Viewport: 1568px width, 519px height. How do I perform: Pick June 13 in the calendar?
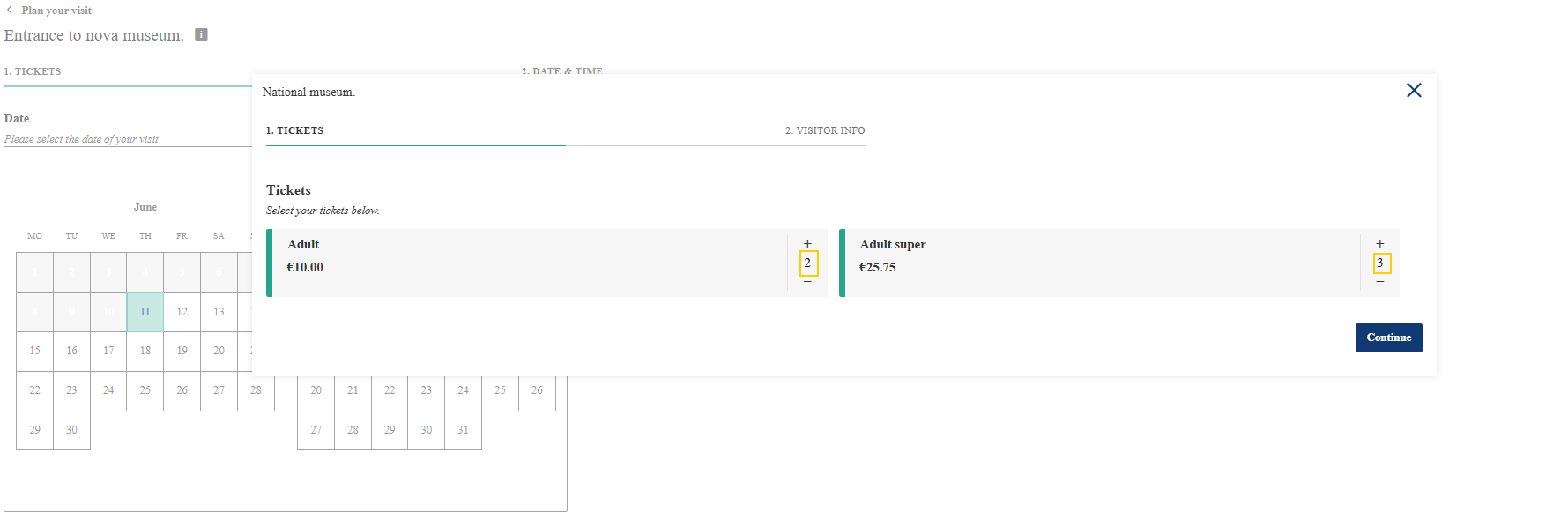[219, 312]
